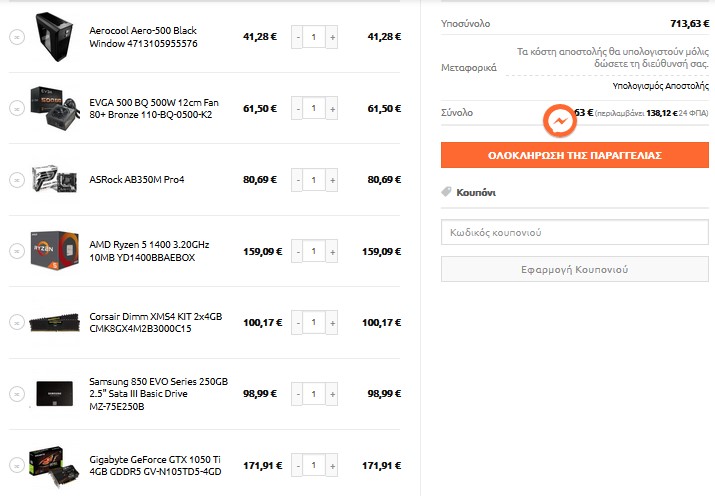Decrease quantity of Samsung 850 EVO
Viewport: 715px width, 496px height.
click(297, 394)
